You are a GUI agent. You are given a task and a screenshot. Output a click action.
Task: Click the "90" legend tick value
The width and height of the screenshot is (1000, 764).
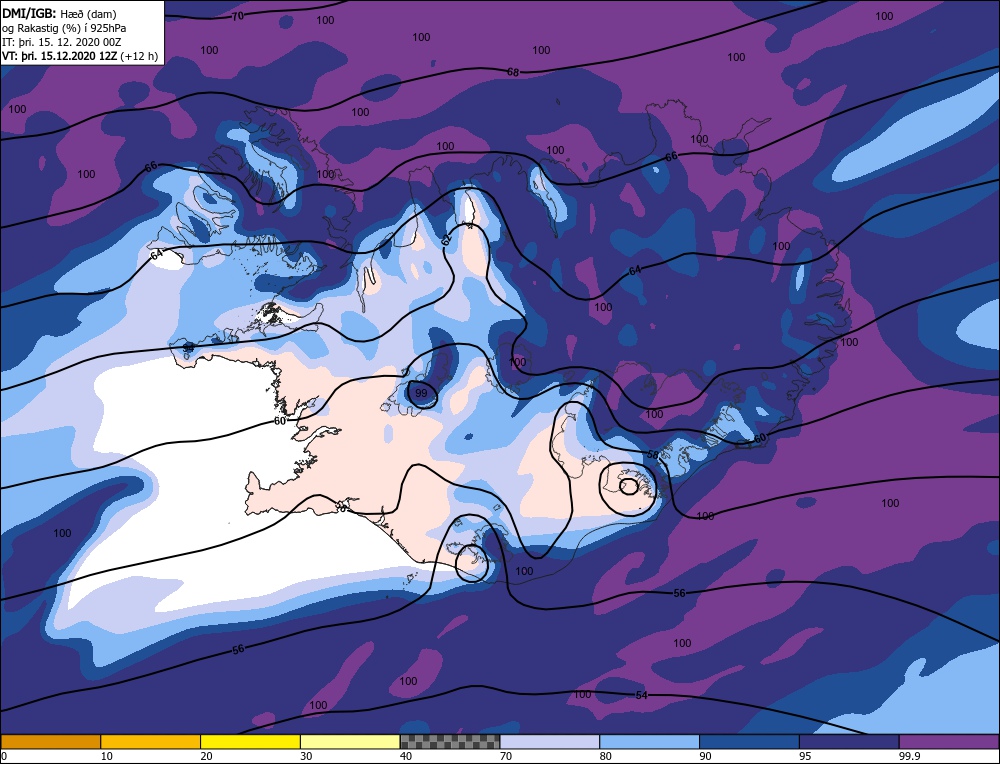pyautogui.click(x=705, y=756)
